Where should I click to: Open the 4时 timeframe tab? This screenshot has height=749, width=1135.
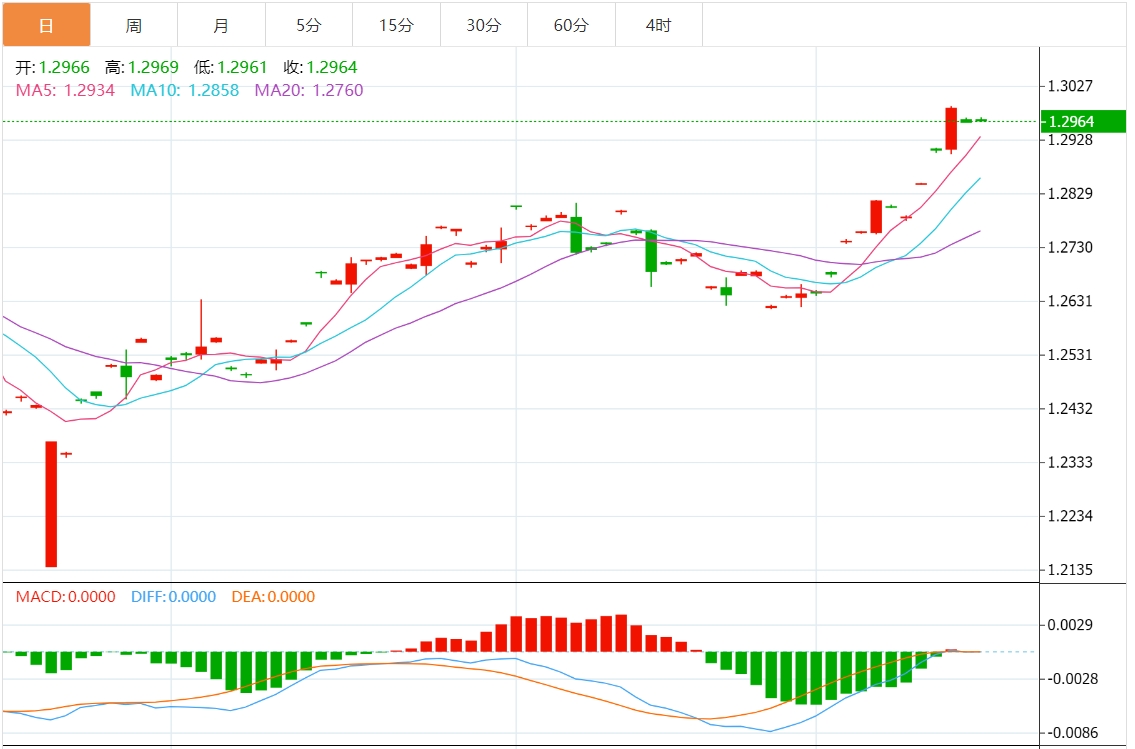pyautogui.click(x=659, y=25)
